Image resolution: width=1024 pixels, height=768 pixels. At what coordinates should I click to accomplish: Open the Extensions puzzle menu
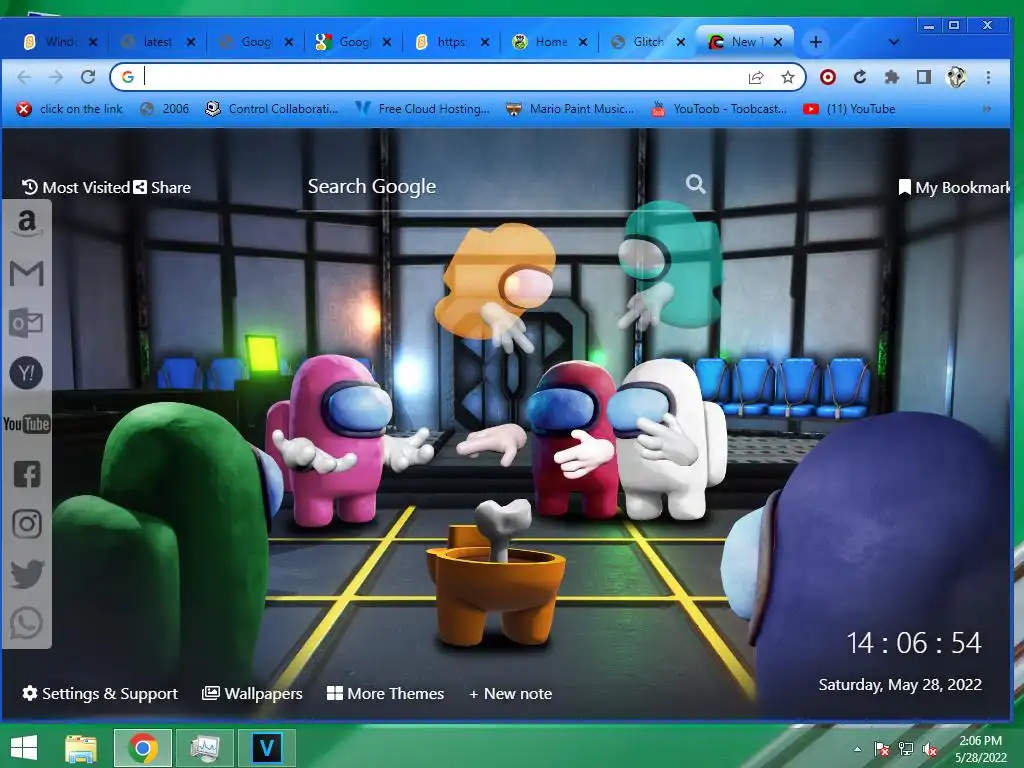click(891, 77)
